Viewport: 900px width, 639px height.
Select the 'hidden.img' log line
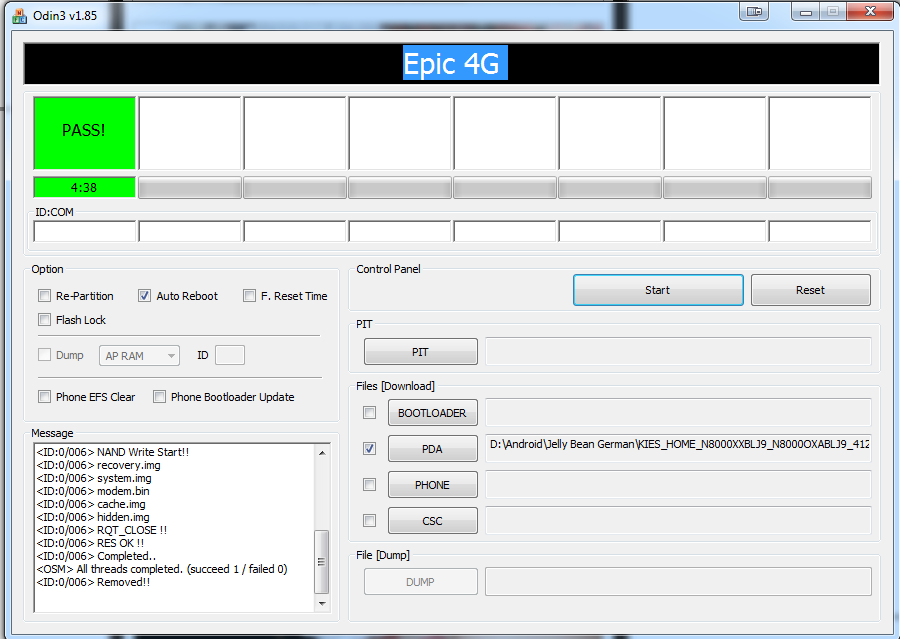click(x=93, y=517)
